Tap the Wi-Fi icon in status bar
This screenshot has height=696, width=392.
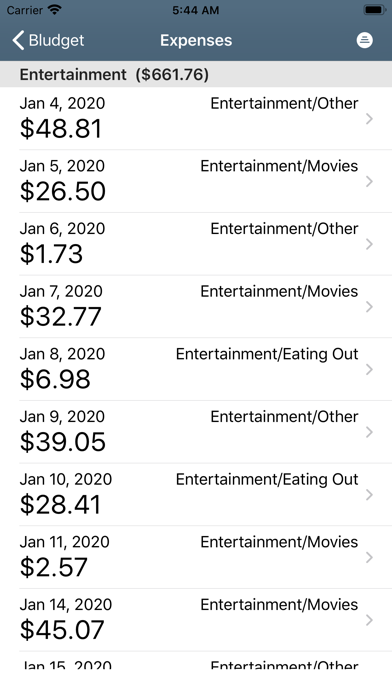55,9
